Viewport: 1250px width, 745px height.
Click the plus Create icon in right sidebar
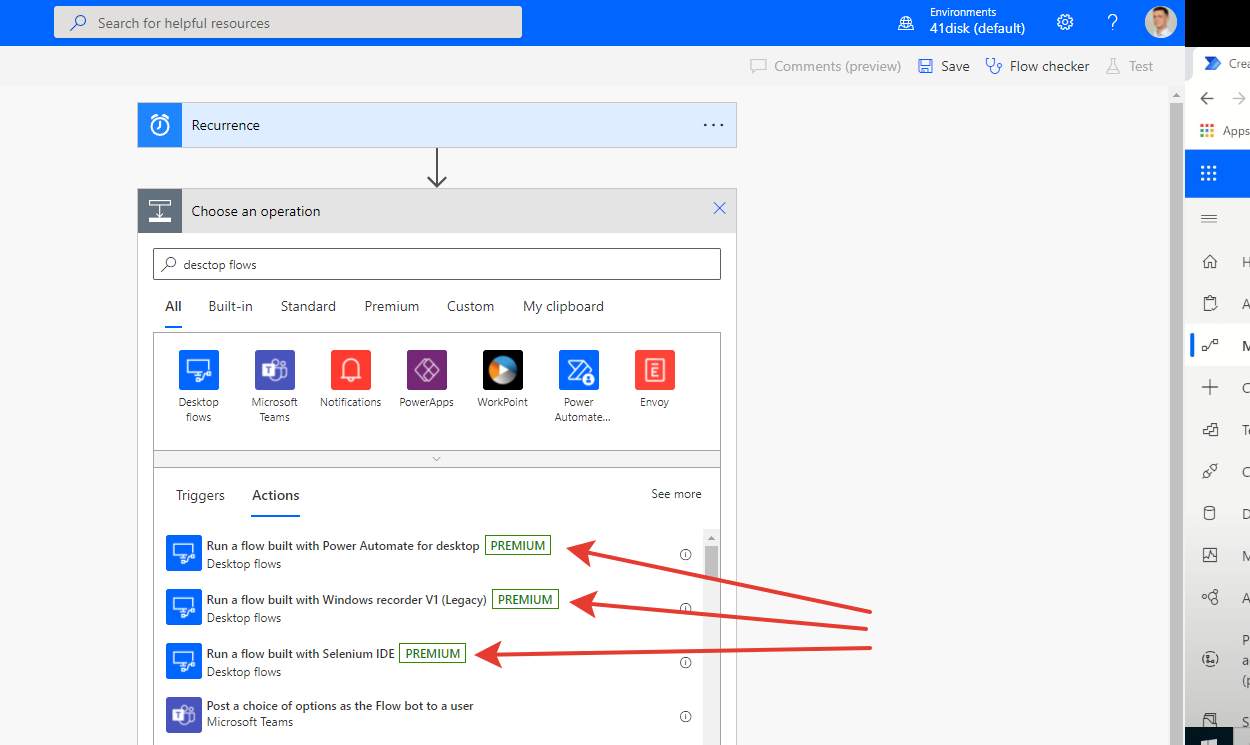(x=1210, y=388)
